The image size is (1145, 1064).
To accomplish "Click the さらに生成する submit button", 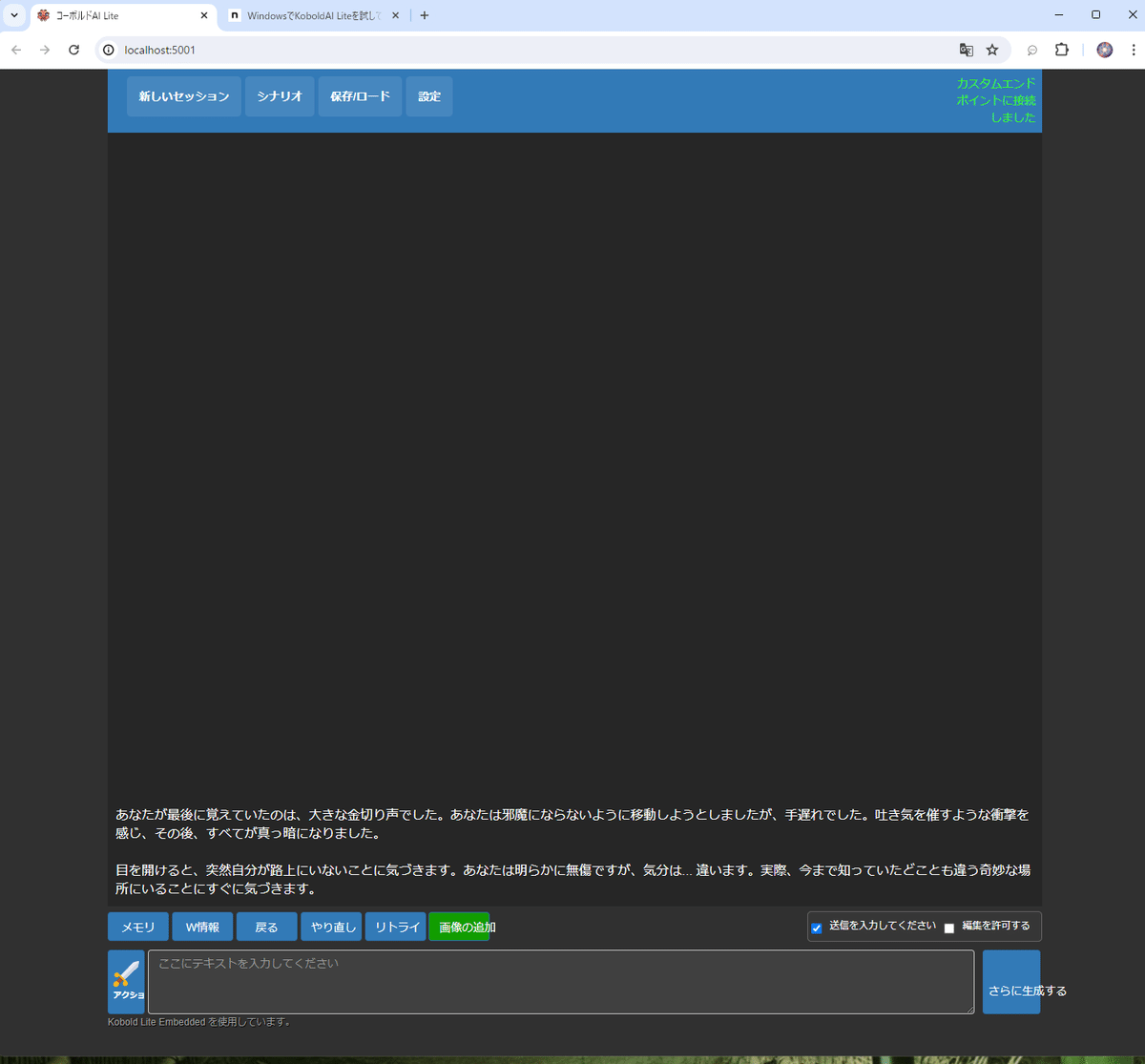I will (x=1011, y=981).
